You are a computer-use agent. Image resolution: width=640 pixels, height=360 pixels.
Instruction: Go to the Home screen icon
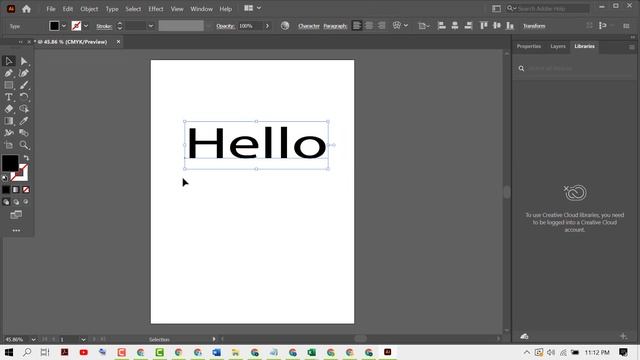click(27, 9)
